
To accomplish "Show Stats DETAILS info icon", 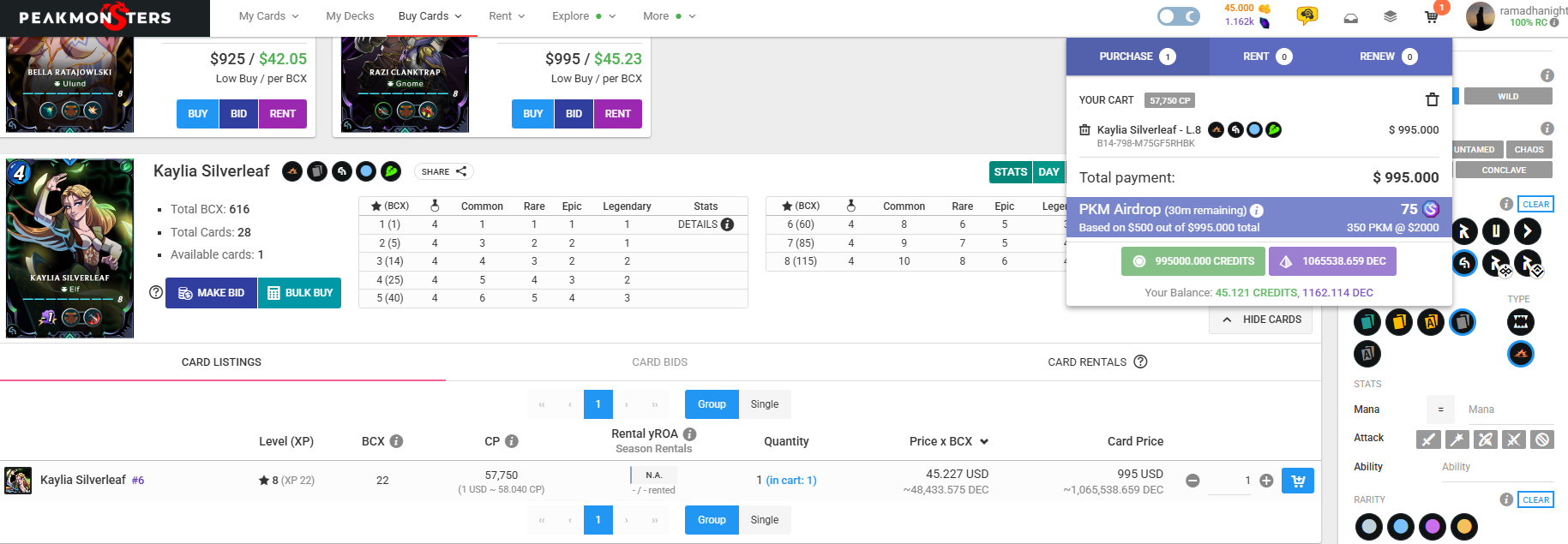I will [x=728, y=224].
